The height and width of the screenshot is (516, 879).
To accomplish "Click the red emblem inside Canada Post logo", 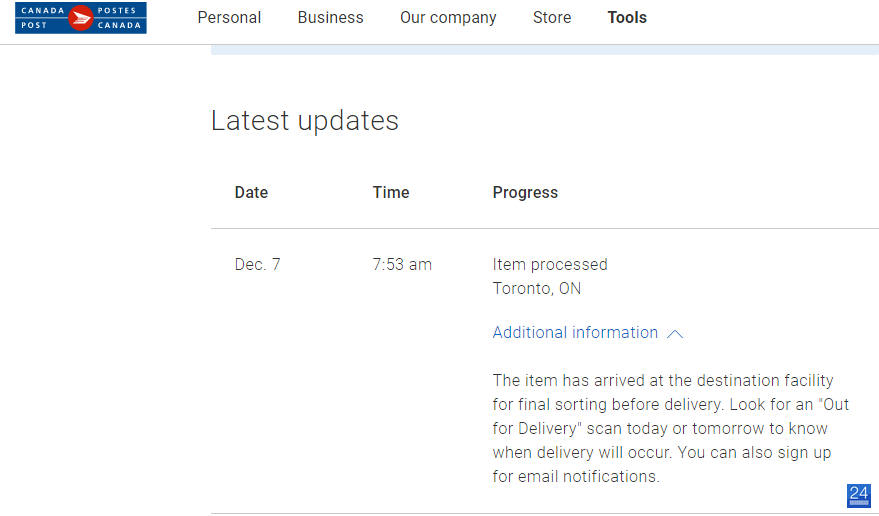I will pyautogui.click(x=81, y=18).
